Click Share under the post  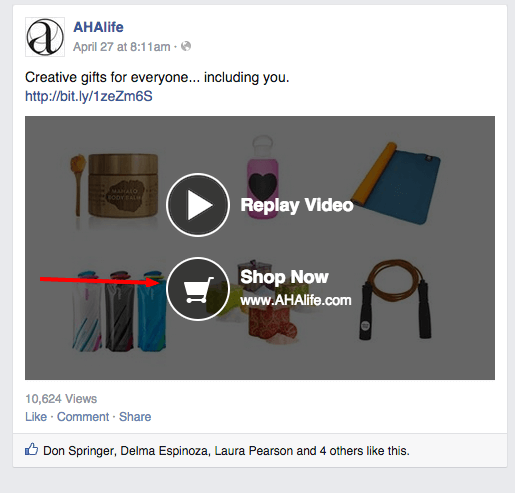point(135,417)
